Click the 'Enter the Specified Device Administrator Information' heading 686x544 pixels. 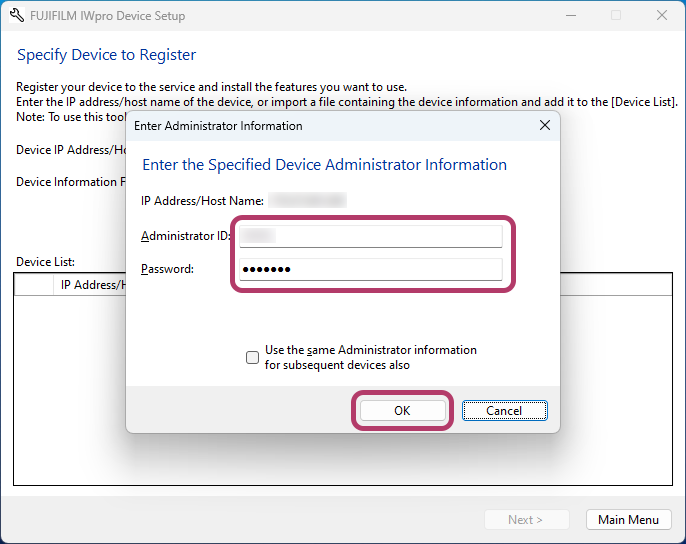click(325, 165)
